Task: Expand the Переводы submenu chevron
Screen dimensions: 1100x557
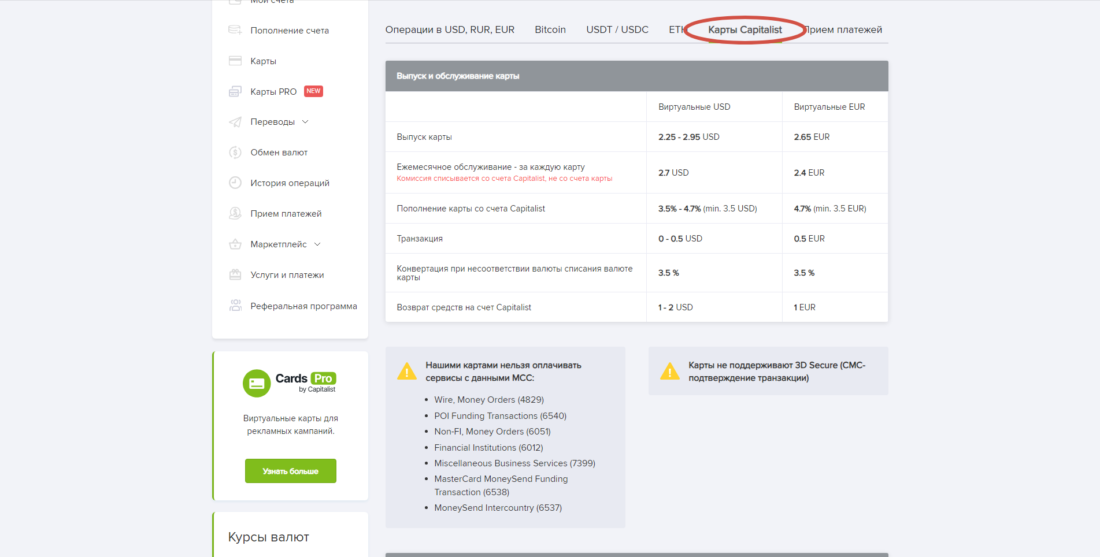Action: 304,121
